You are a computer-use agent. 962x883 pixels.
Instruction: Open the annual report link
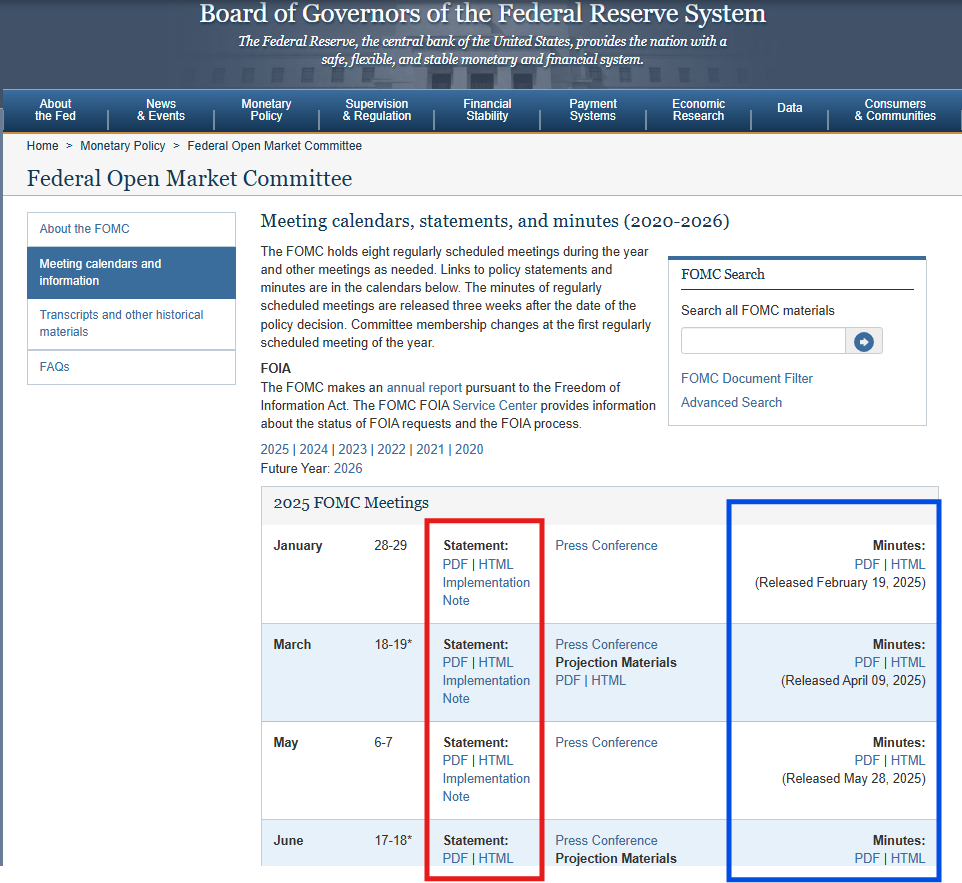coord(424,388)
